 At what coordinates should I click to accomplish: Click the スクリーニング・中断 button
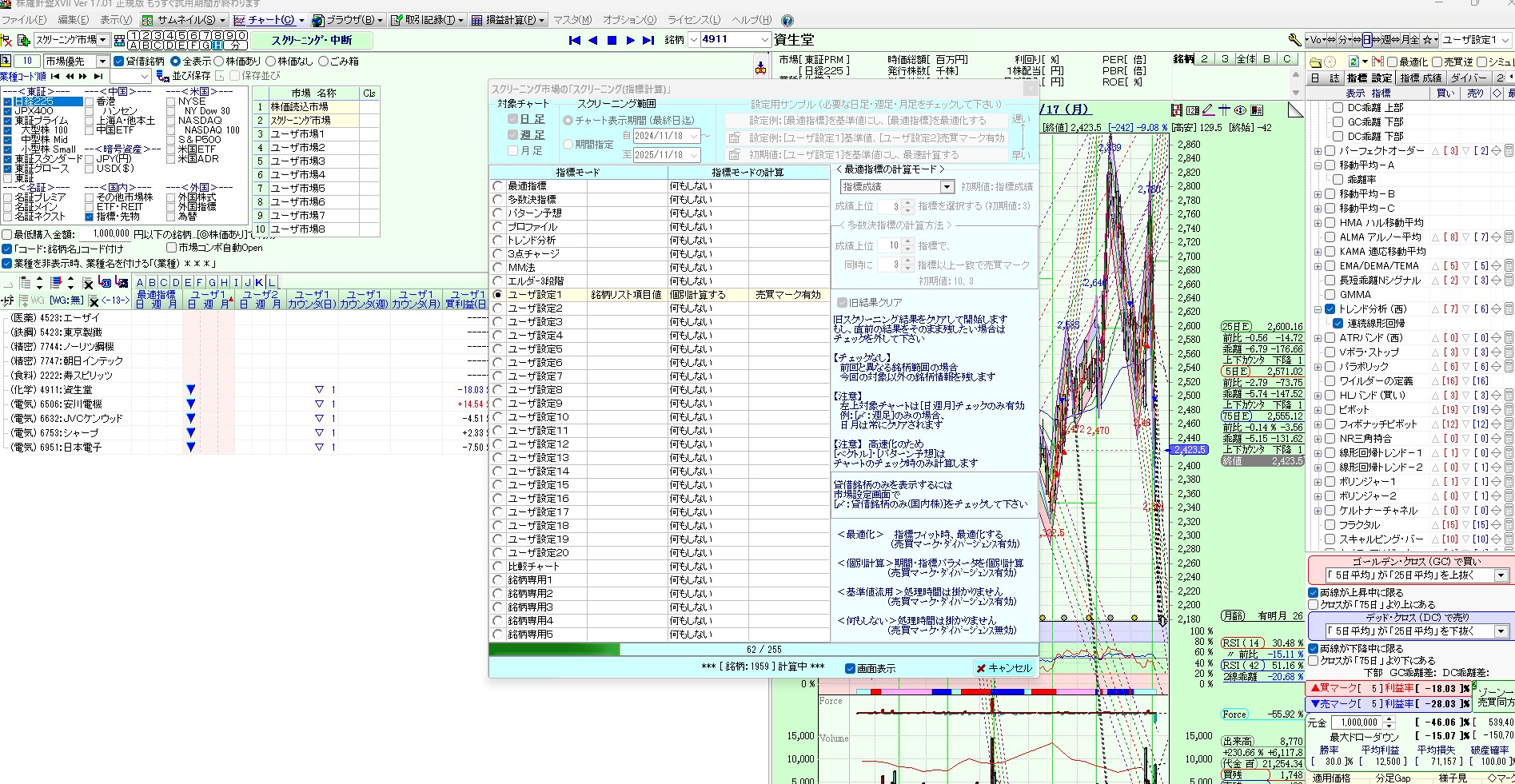[x=310, y=40]
